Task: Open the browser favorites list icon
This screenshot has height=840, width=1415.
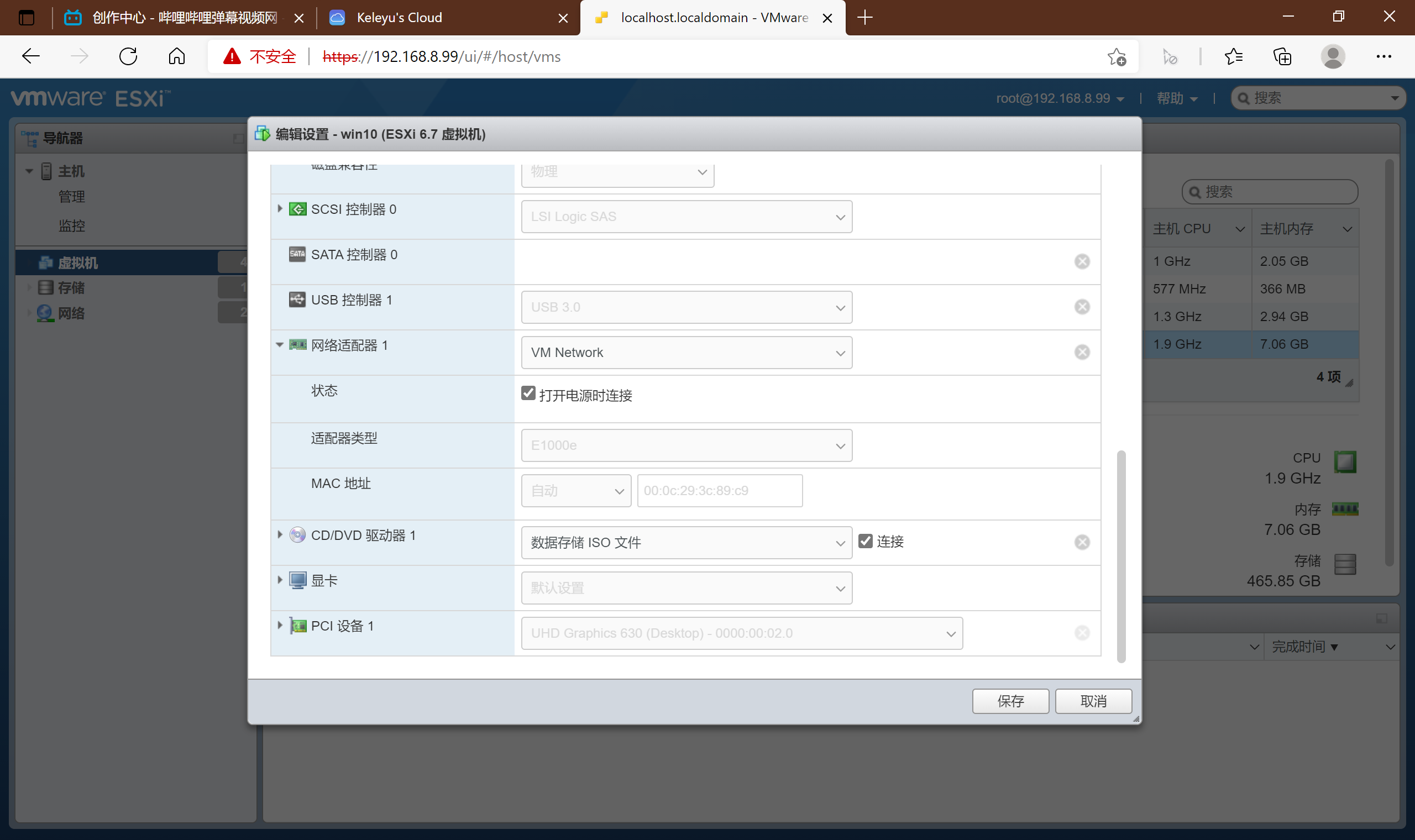Action: click(1233, 56)
